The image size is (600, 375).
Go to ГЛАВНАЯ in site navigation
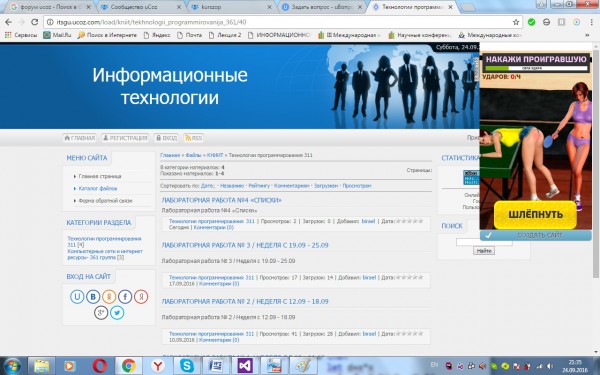(x=79, y=138)
